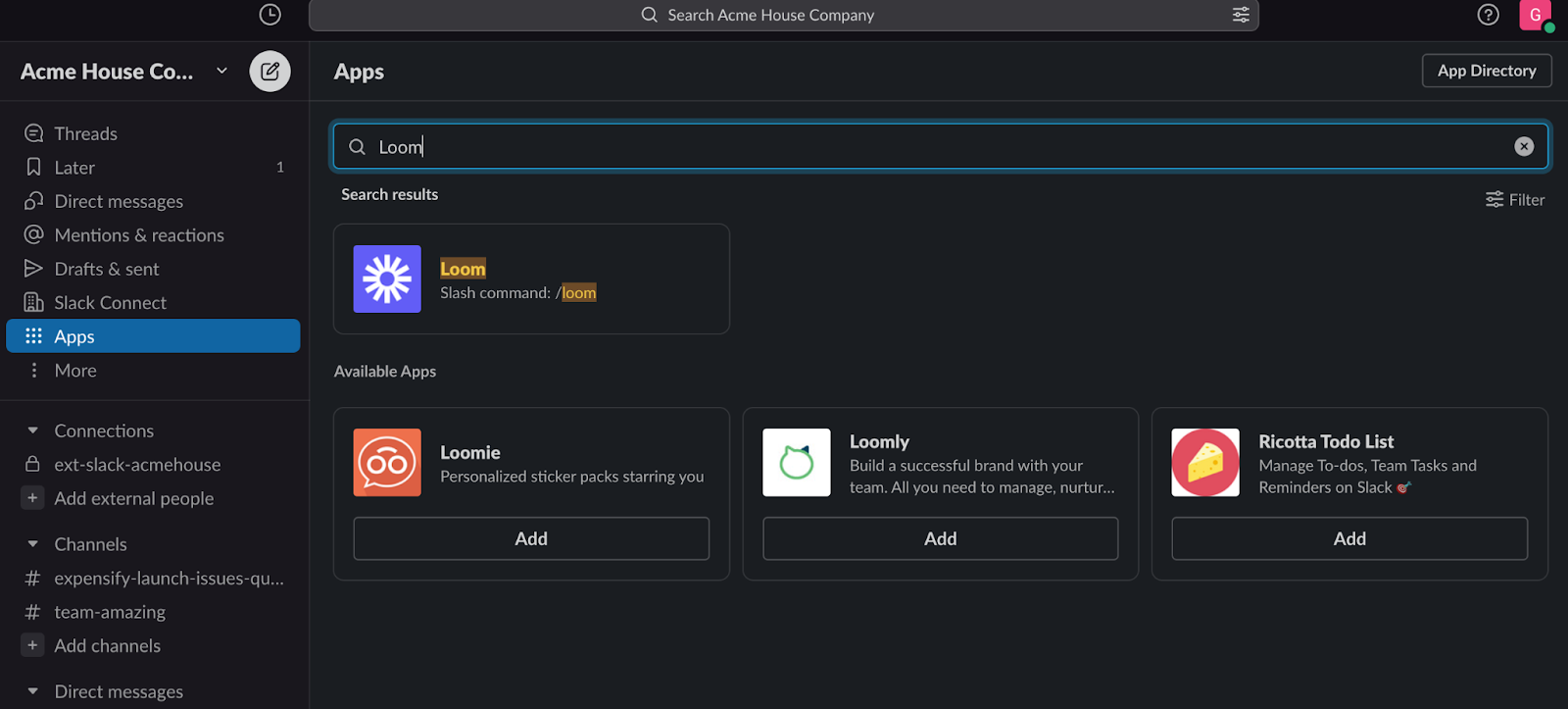The width and height of the screenshot is (1568, 709).
Task: Collapse the Direct messages section
Action: (32, 691)
